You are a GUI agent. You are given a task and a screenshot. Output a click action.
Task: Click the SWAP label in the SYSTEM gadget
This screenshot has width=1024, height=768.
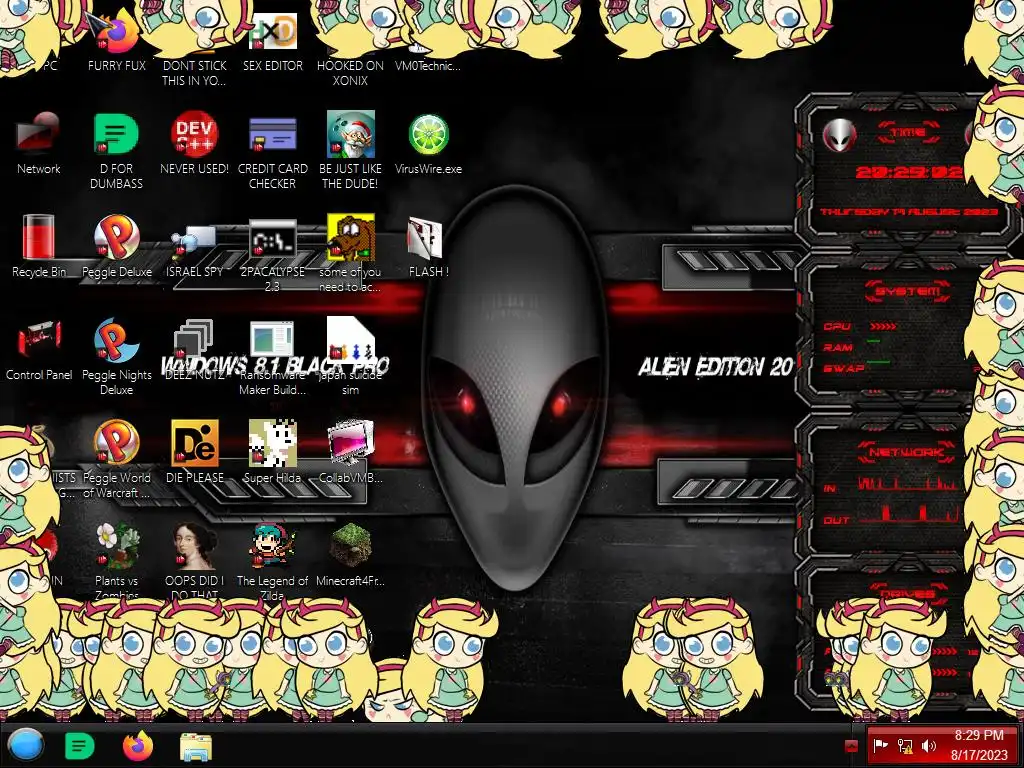click(x=843, y=368)
